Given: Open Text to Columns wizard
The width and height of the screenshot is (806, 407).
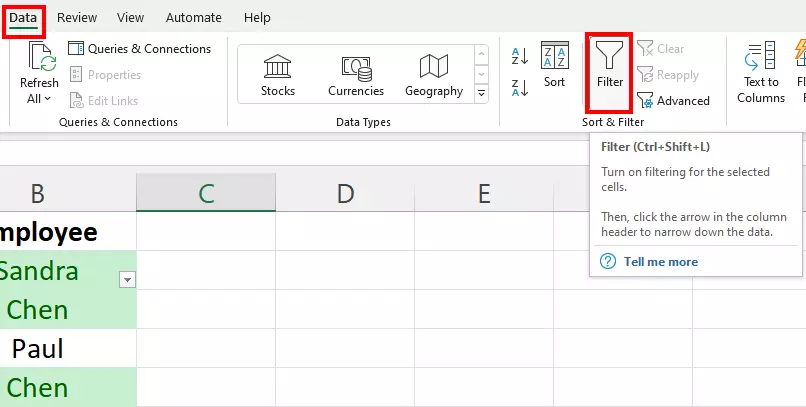Looking at the screenshot, I should coord(761,73).
